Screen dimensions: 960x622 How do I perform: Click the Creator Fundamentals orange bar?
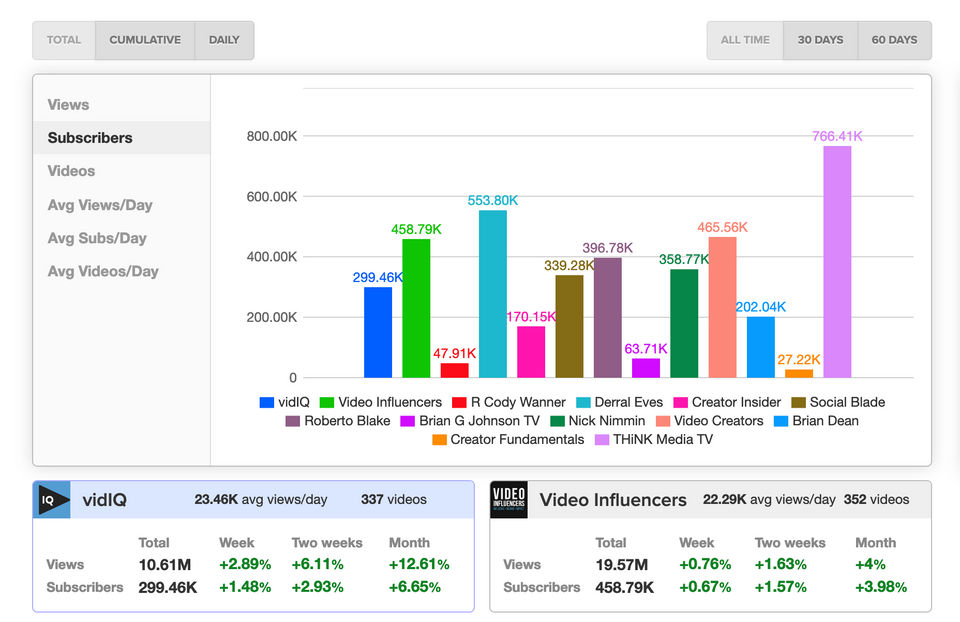[799, 373]
